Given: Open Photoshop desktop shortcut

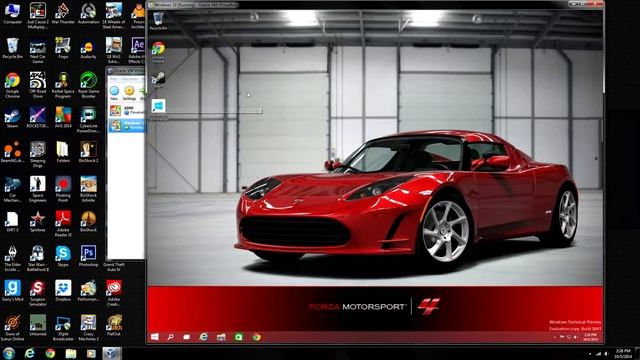Looking at the screenshot, I should 88,256.
